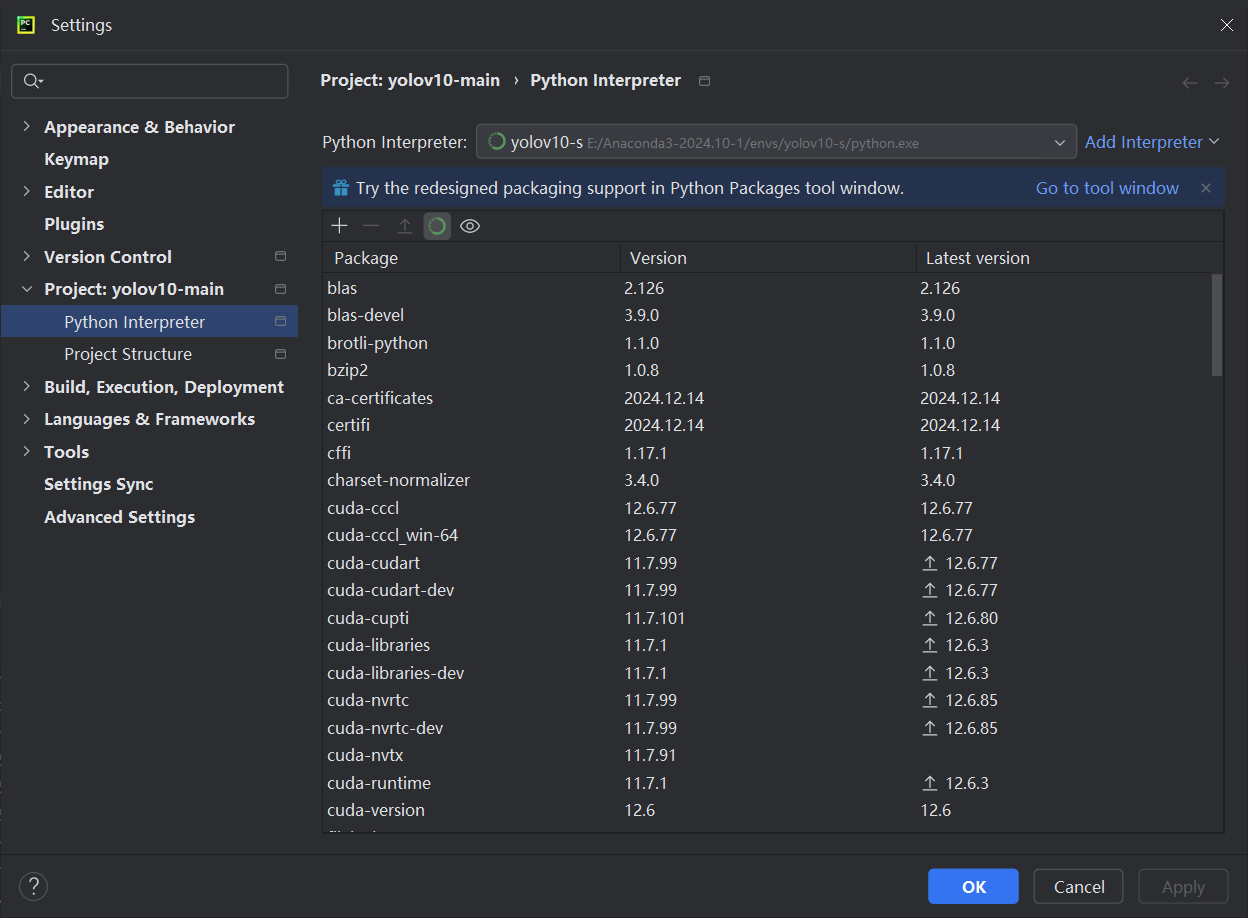The width and height of the screenshot is (1248, 918).
Task: Click upgrade arrow for cuda-runtime latest version
Action: (930, 783)
